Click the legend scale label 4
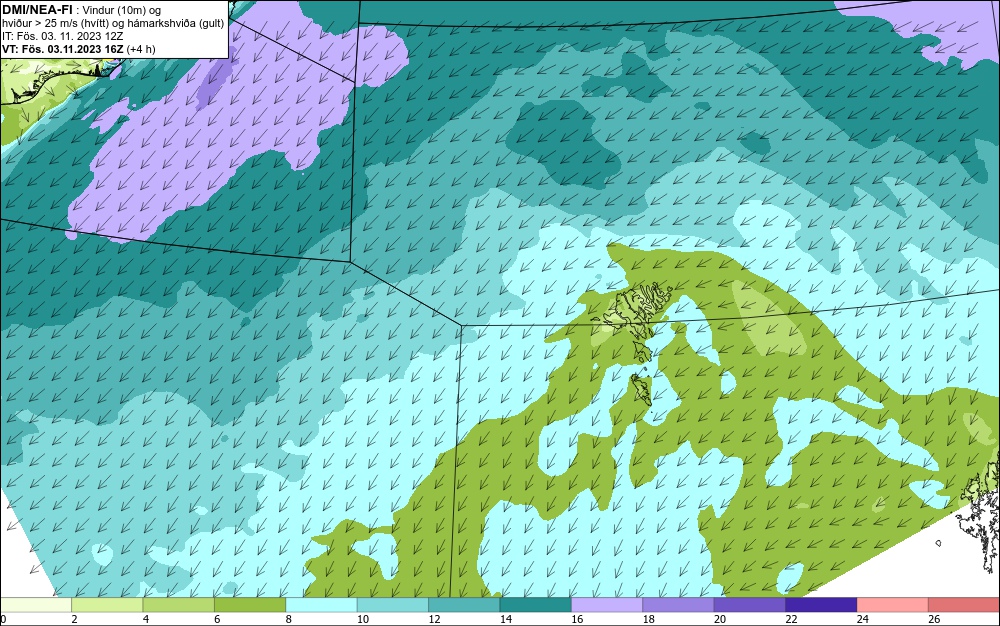 (146, 619)
